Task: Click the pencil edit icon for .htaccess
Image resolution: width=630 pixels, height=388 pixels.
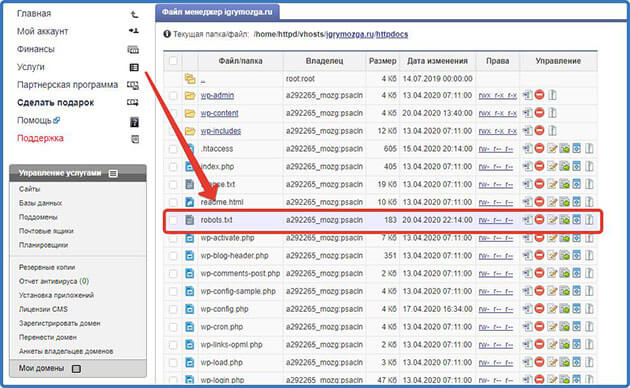Action: coord(552,149)
